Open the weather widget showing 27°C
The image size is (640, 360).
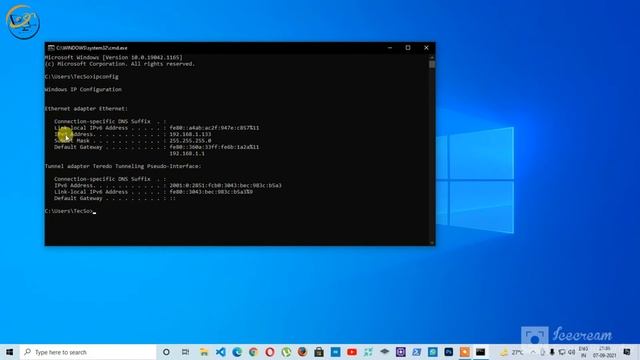pos(511,352)
